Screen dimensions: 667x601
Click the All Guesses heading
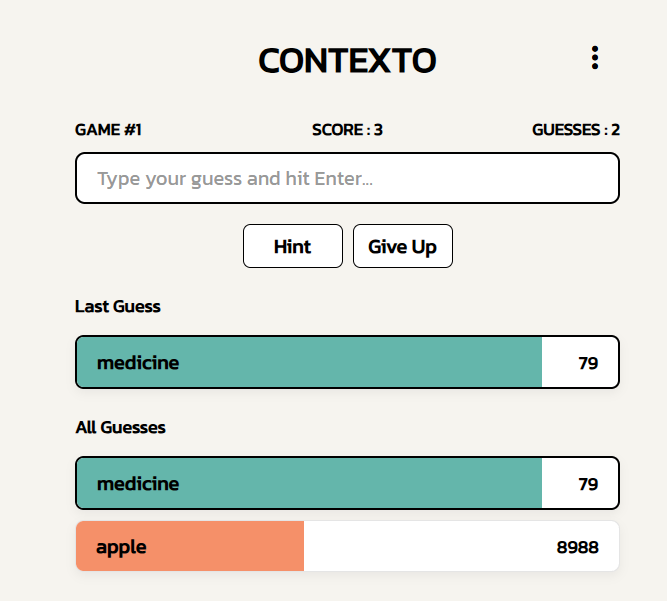pos(120,427)
